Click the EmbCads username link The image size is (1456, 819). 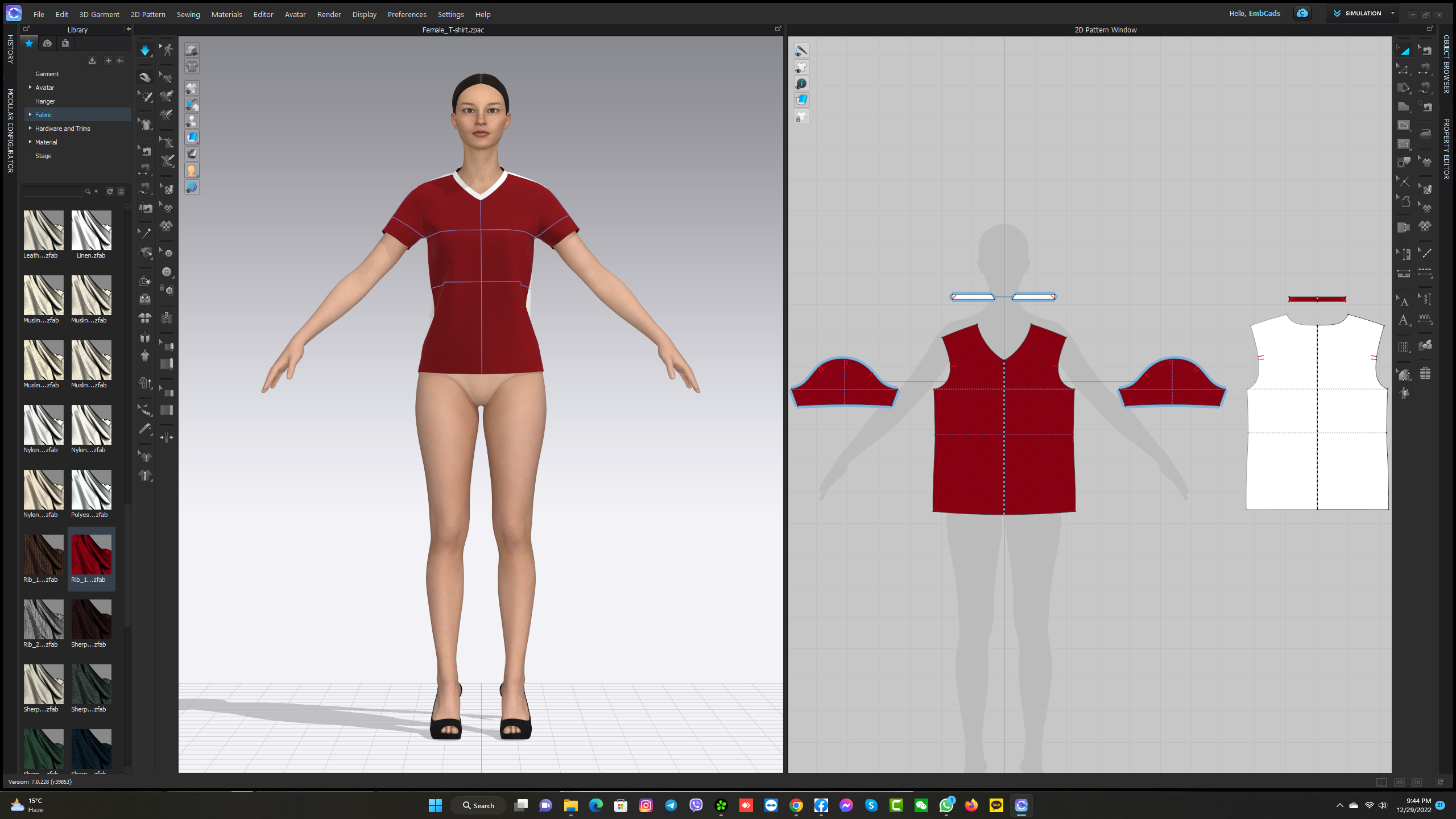1264,14
